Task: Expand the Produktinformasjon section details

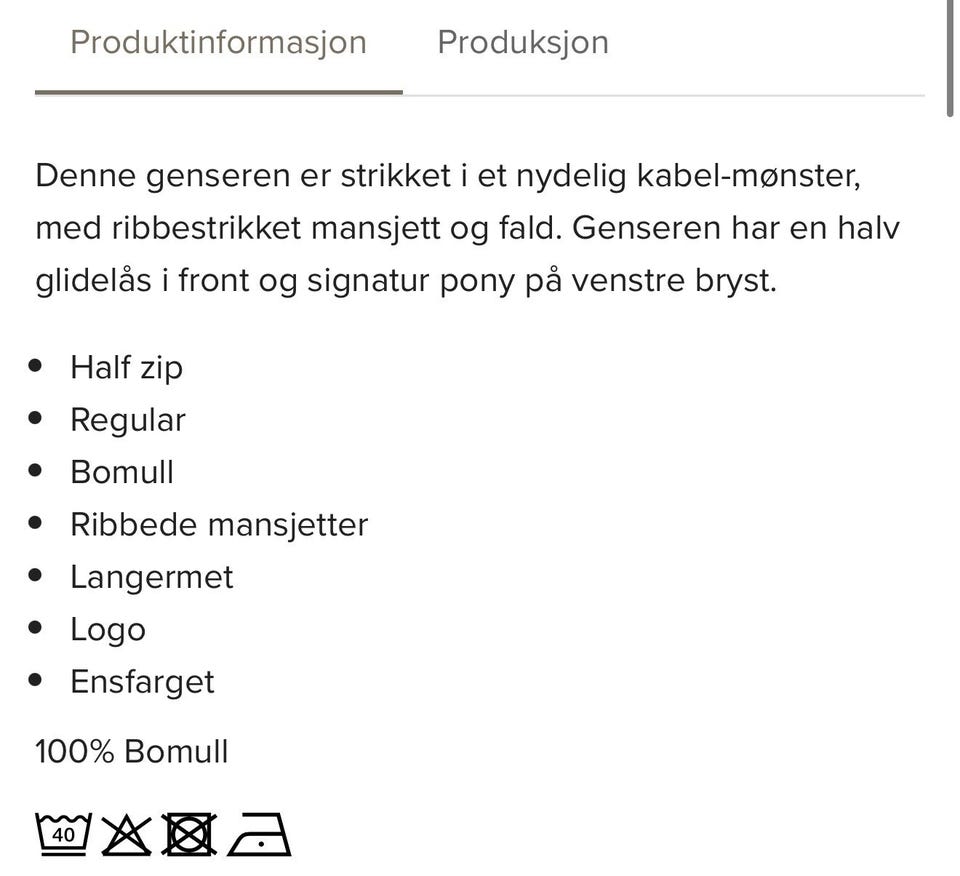Action: pyautogui.click(x=217, y=42)
